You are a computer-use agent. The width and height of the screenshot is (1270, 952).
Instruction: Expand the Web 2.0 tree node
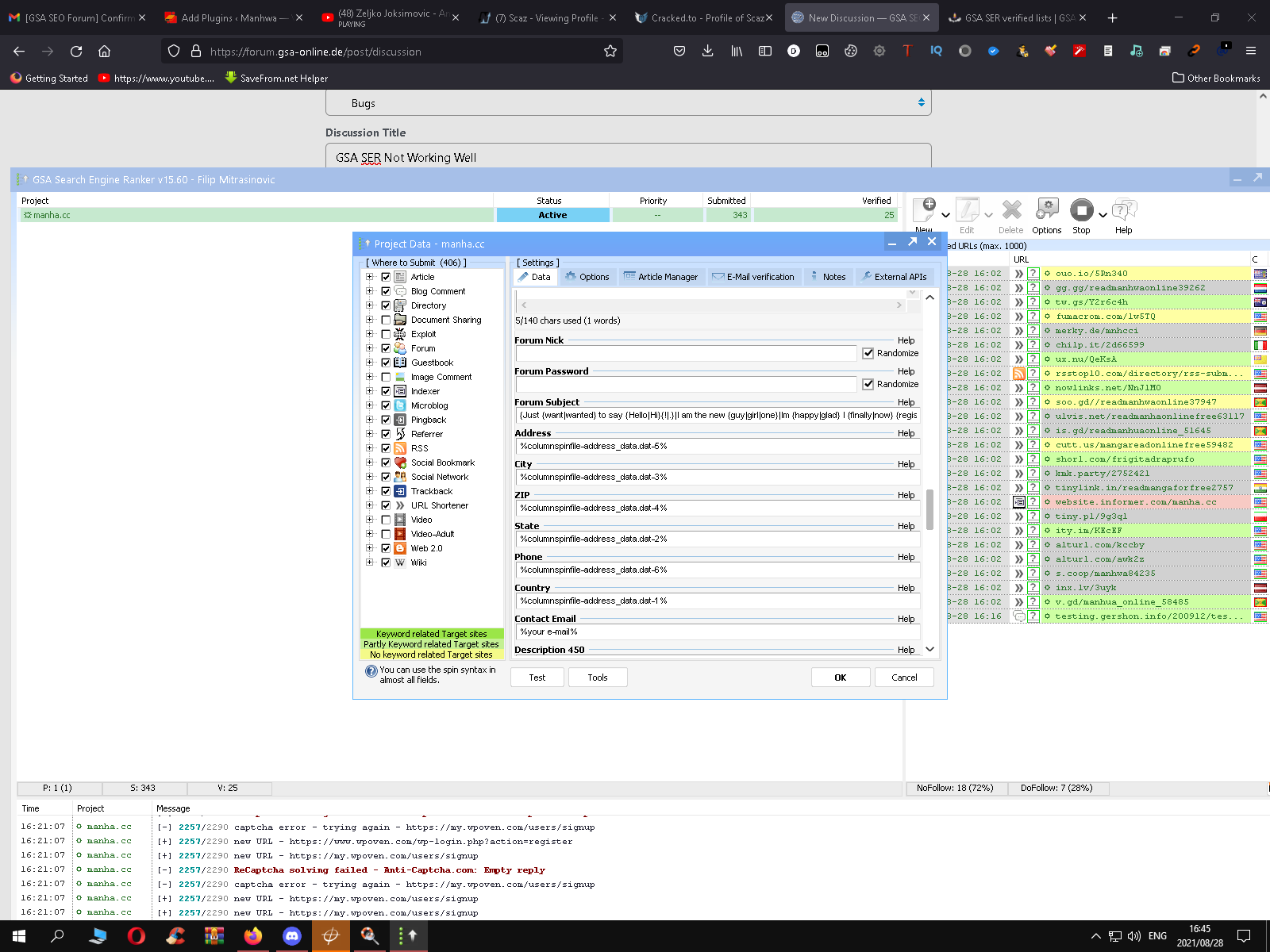tap(369, 548)
